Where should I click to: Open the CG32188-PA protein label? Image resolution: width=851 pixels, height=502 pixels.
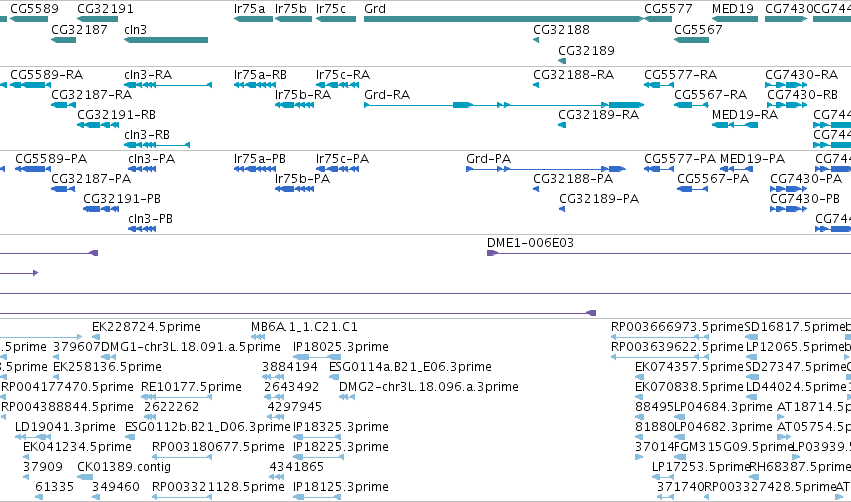pos(573,179)
